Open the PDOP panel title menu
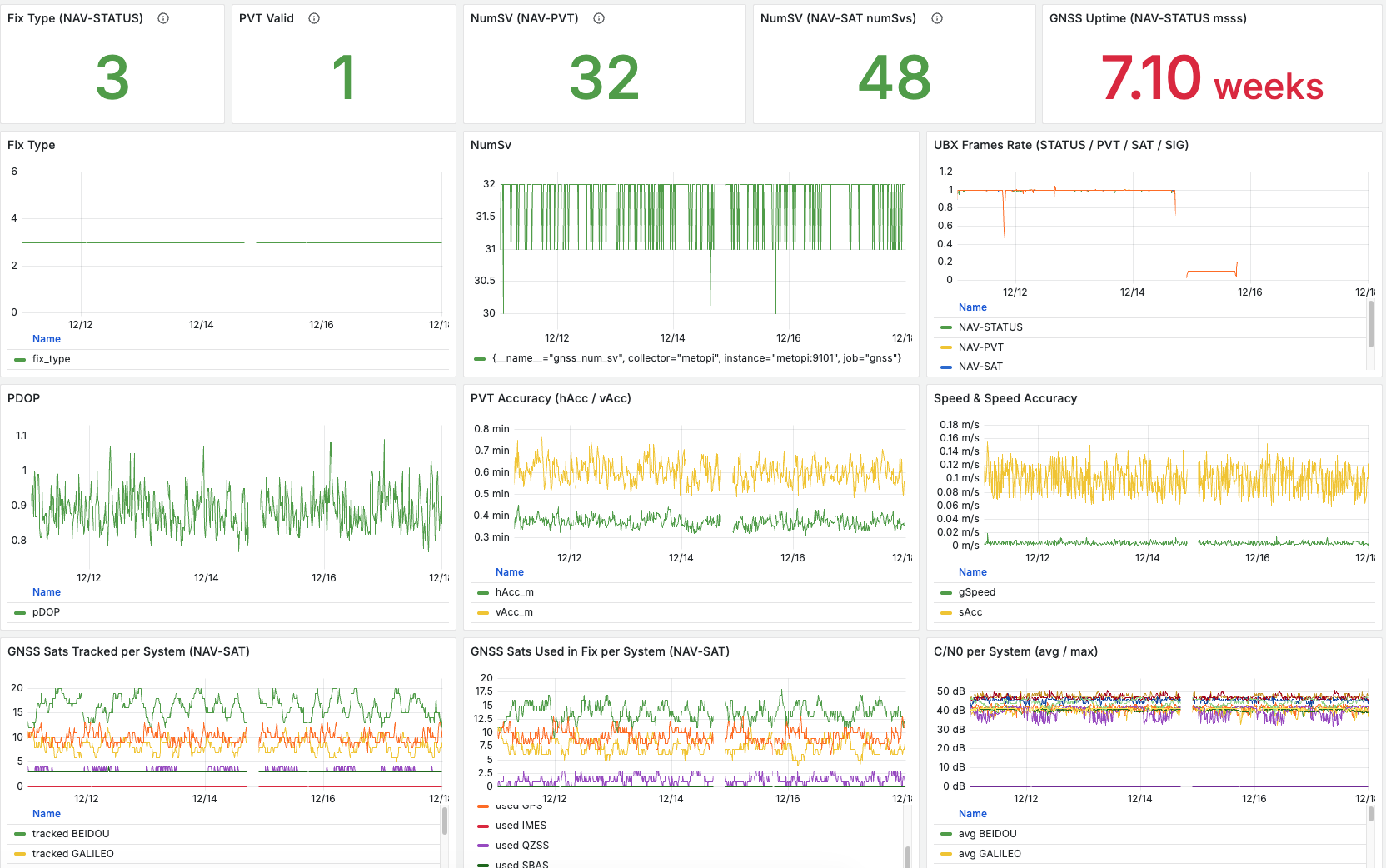This screenshot has height=868, width=1386. click(x=23, y=398)
